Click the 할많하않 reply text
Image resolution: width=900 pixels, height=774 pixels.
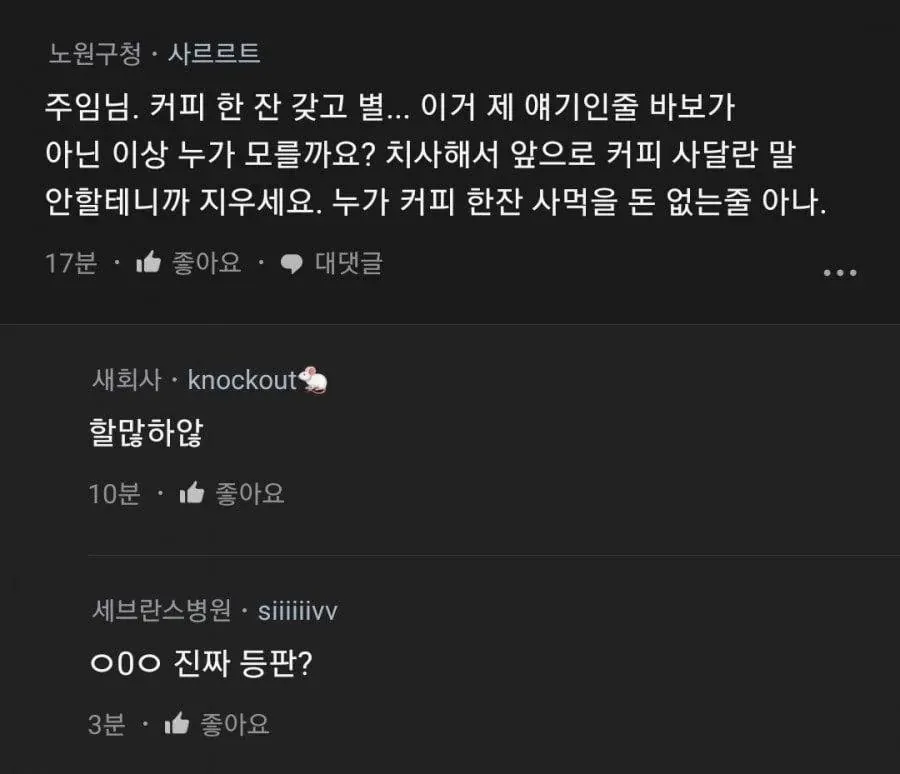pyautogui.click(x=146, y=432)
